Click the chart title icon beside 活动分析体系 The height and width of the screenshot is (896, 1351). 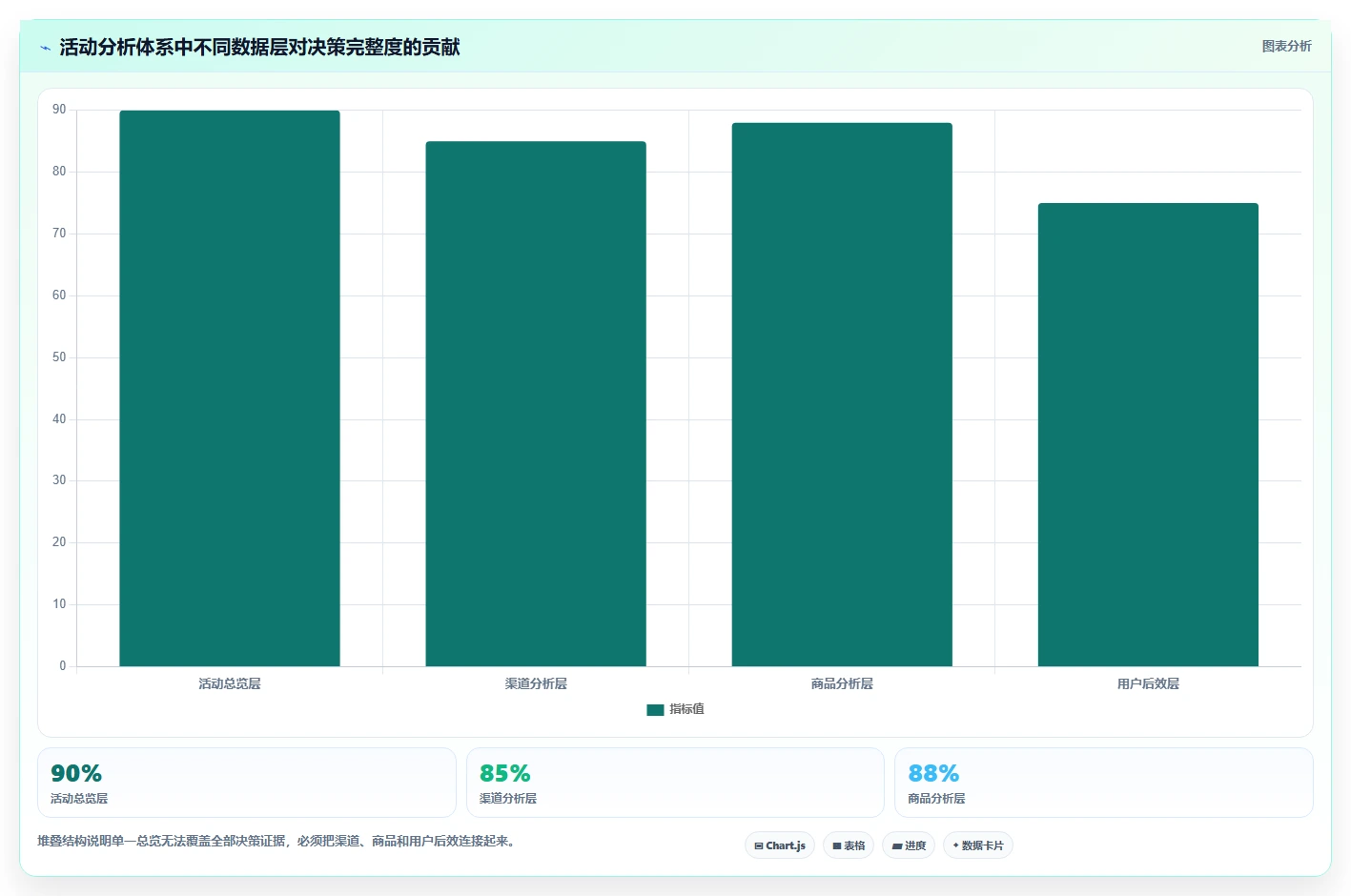[x=45, y=48]
